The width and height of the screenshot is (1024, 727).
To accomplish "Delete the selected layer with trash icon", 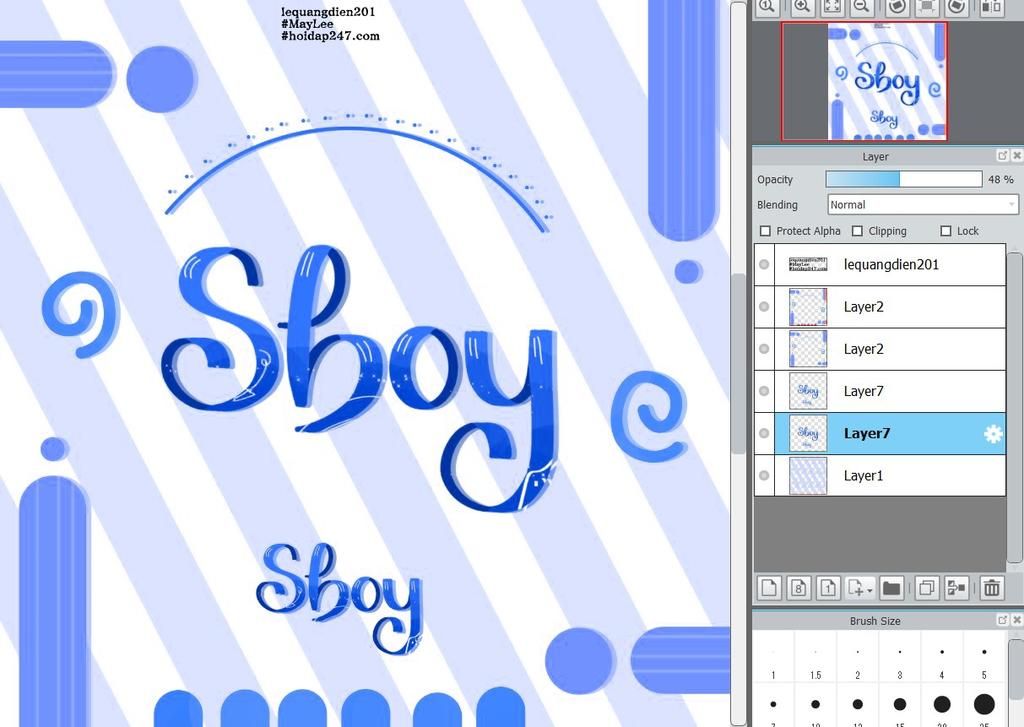I will (x=991, y=588).
